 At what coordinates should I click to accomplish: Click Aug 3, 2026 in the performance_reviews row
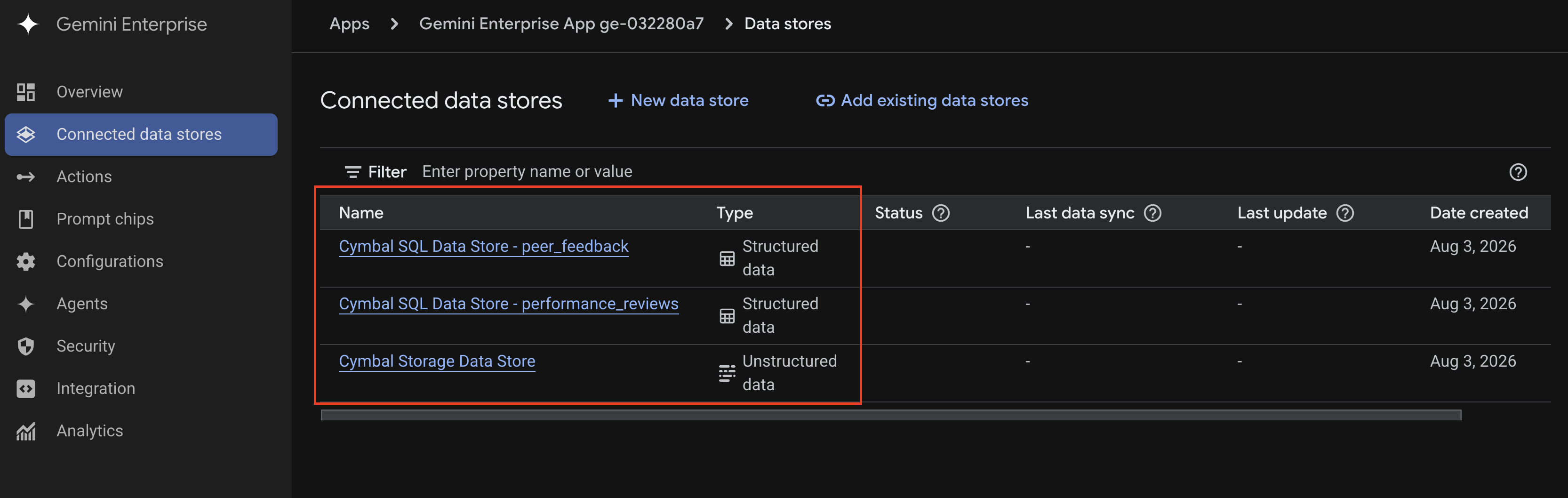[x=1473, y=304]
